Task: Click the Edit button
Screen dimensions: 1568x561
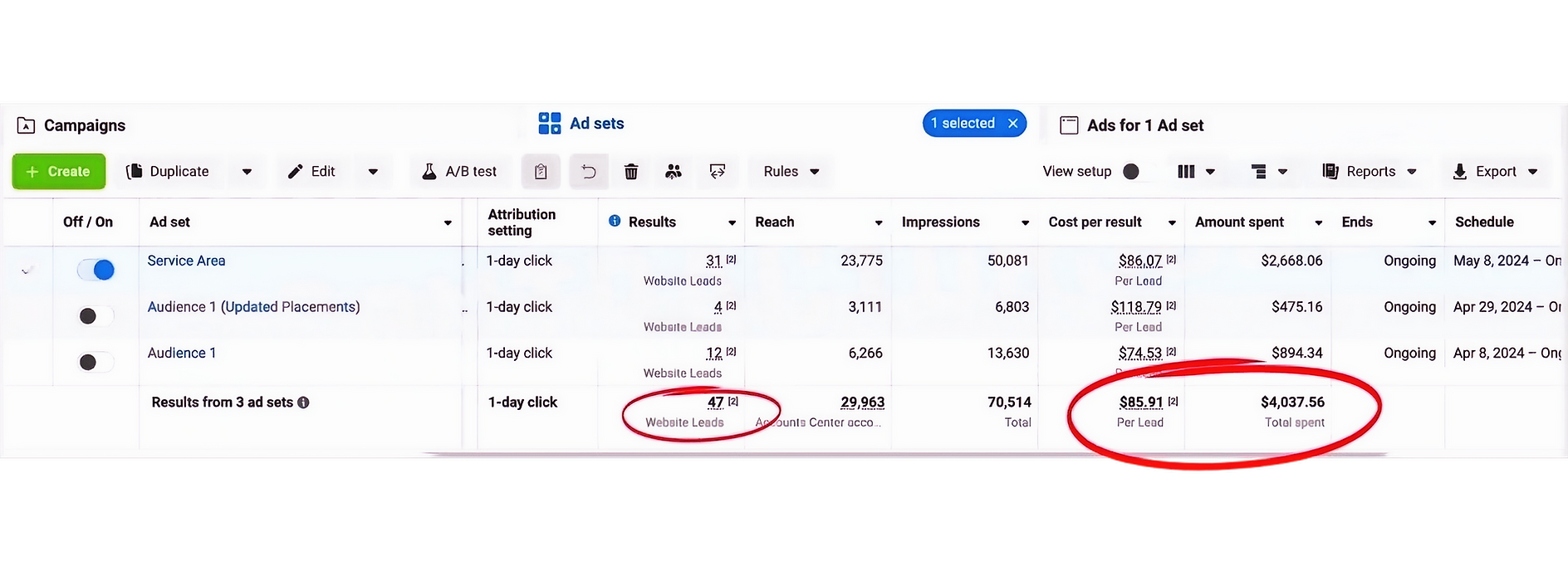Action: pos(312,172)
